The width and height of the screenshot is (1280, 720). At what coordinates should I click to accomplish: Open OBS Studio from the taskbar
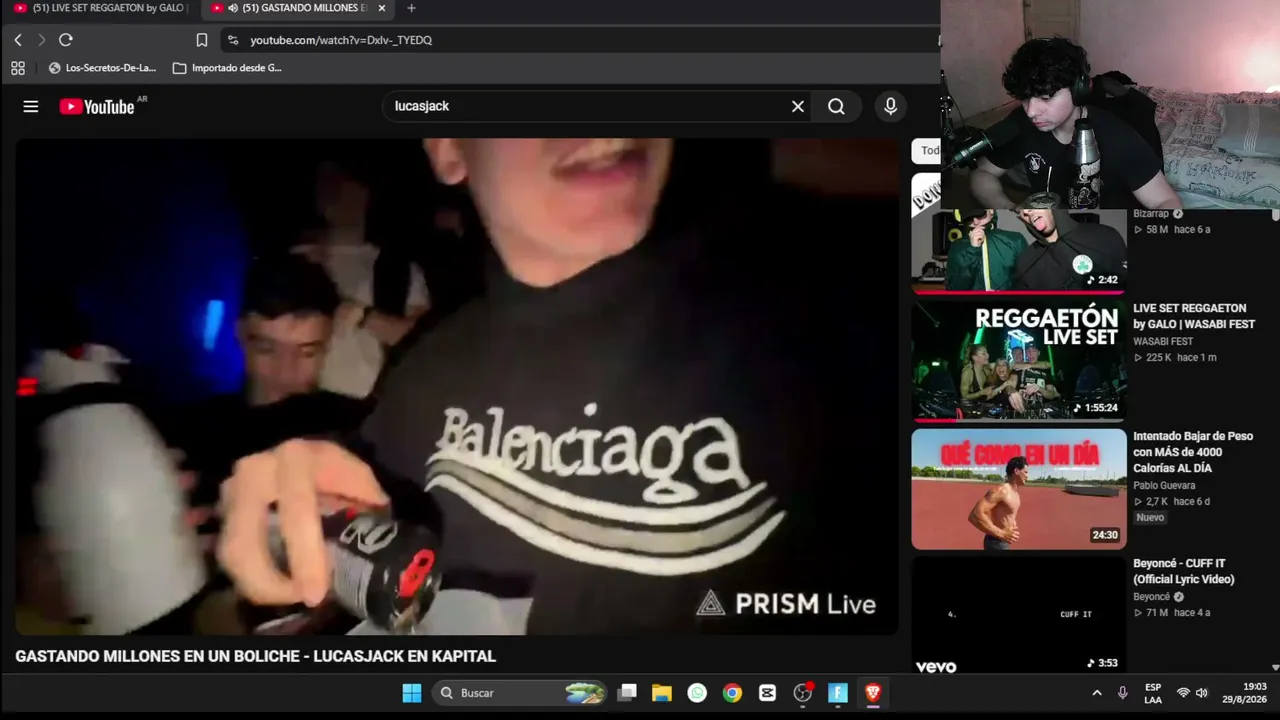(803, 693)
